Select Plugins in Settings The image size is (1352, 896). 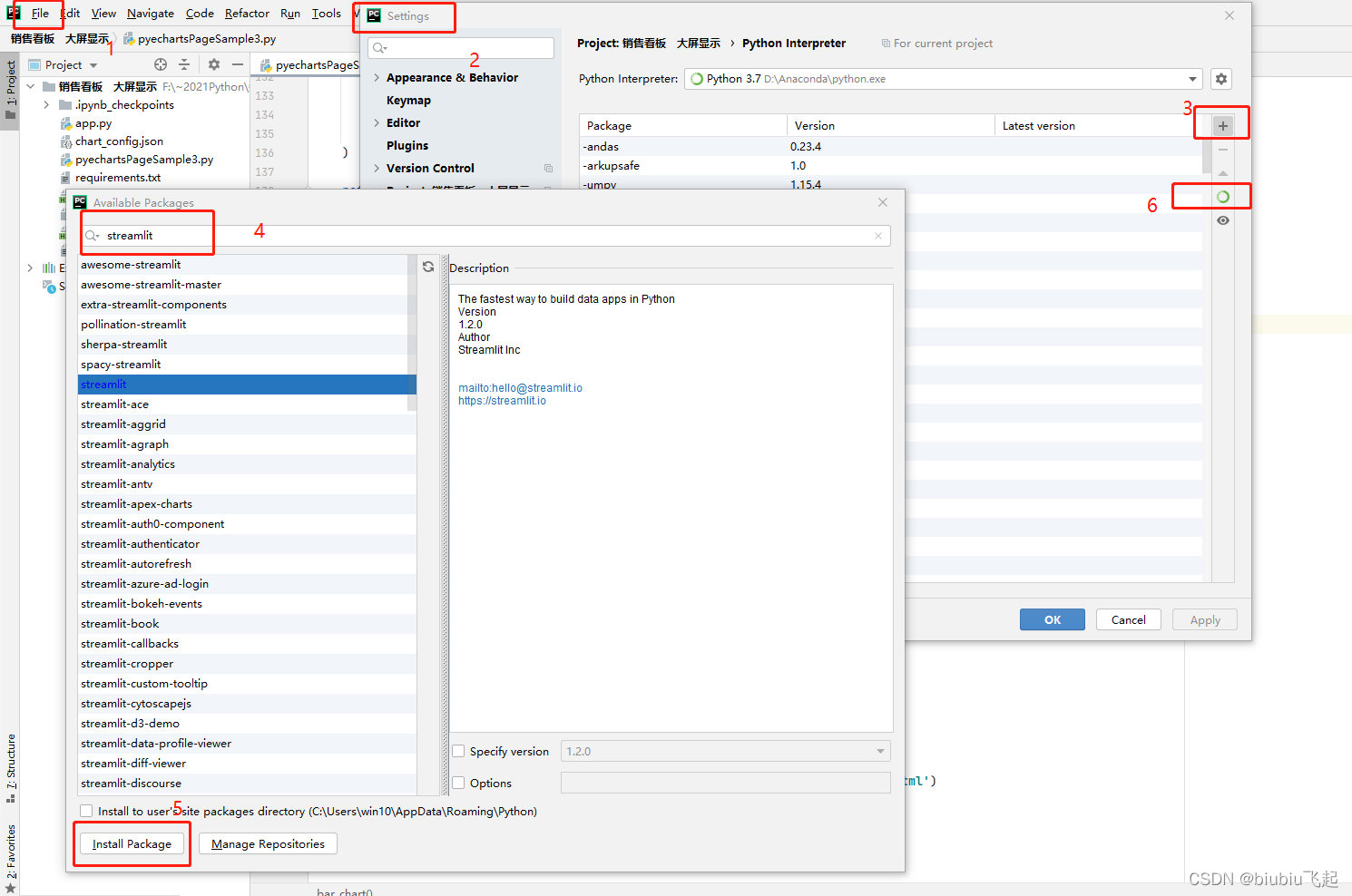(407, 146)
